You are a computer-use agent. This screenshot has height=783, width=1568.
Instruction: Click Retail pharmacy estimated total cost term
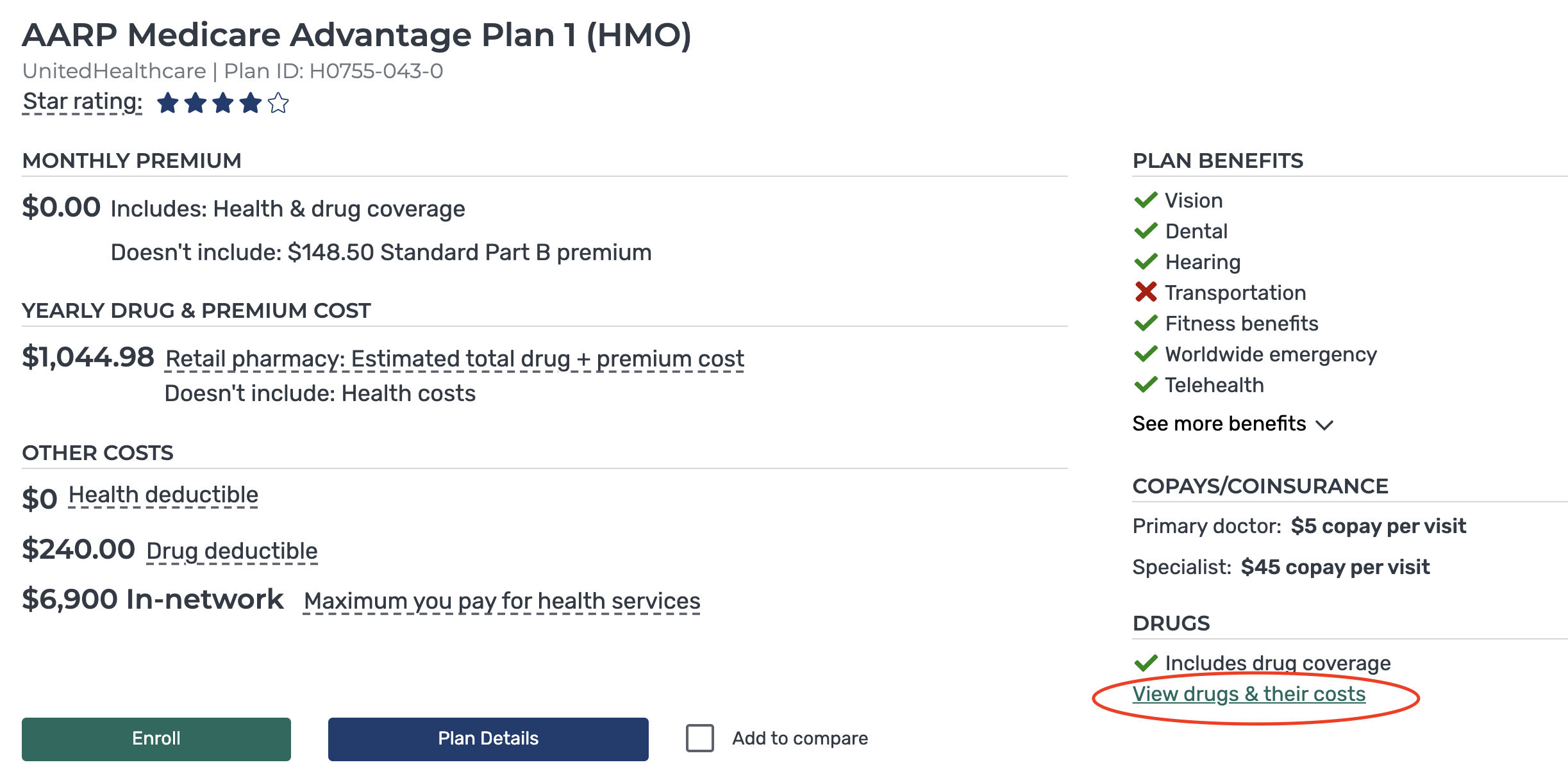[x=455, y=359]
